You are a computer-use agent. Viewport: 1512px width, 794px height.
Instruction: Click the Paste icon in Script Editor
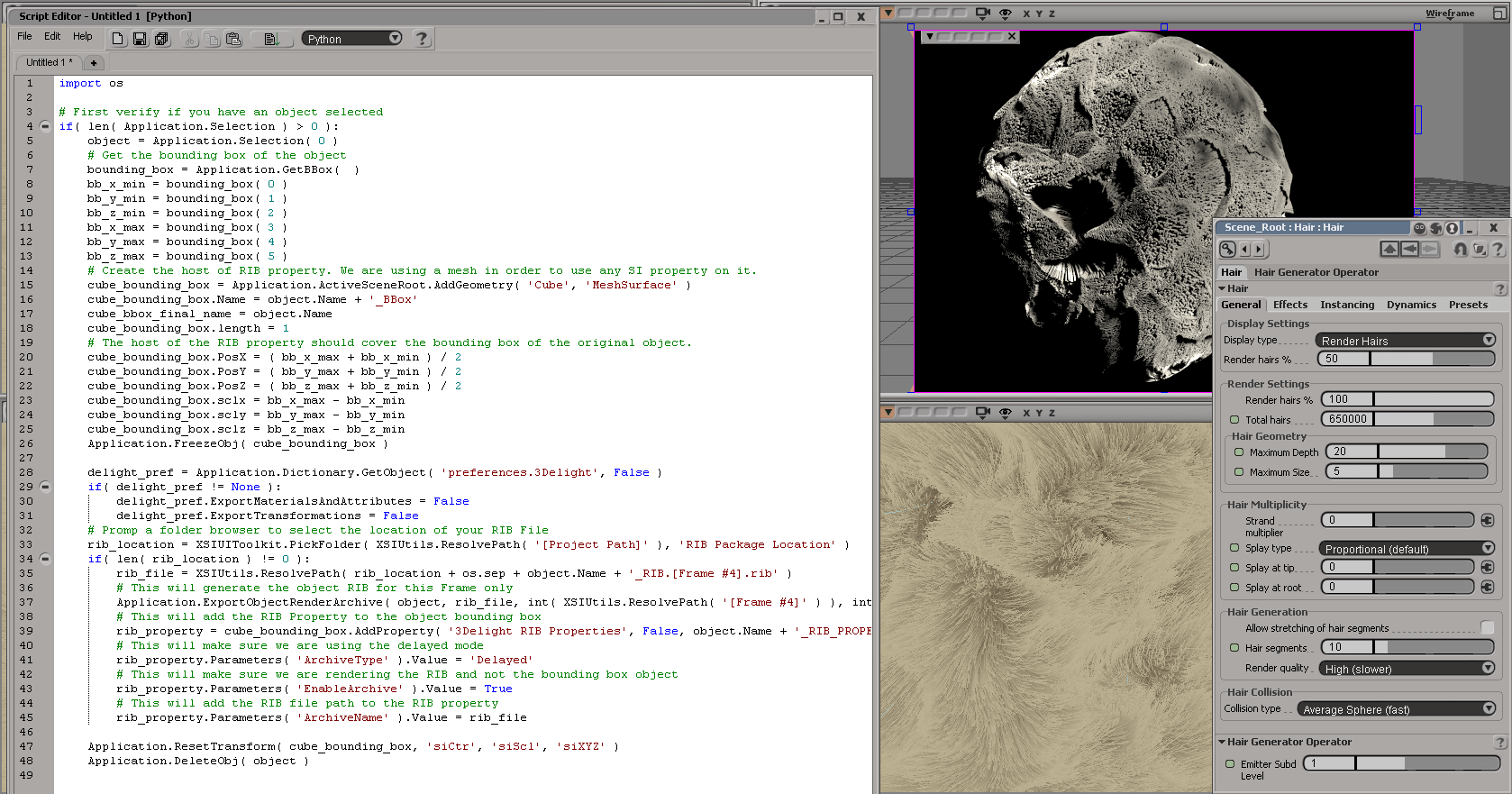pos(233,39)
